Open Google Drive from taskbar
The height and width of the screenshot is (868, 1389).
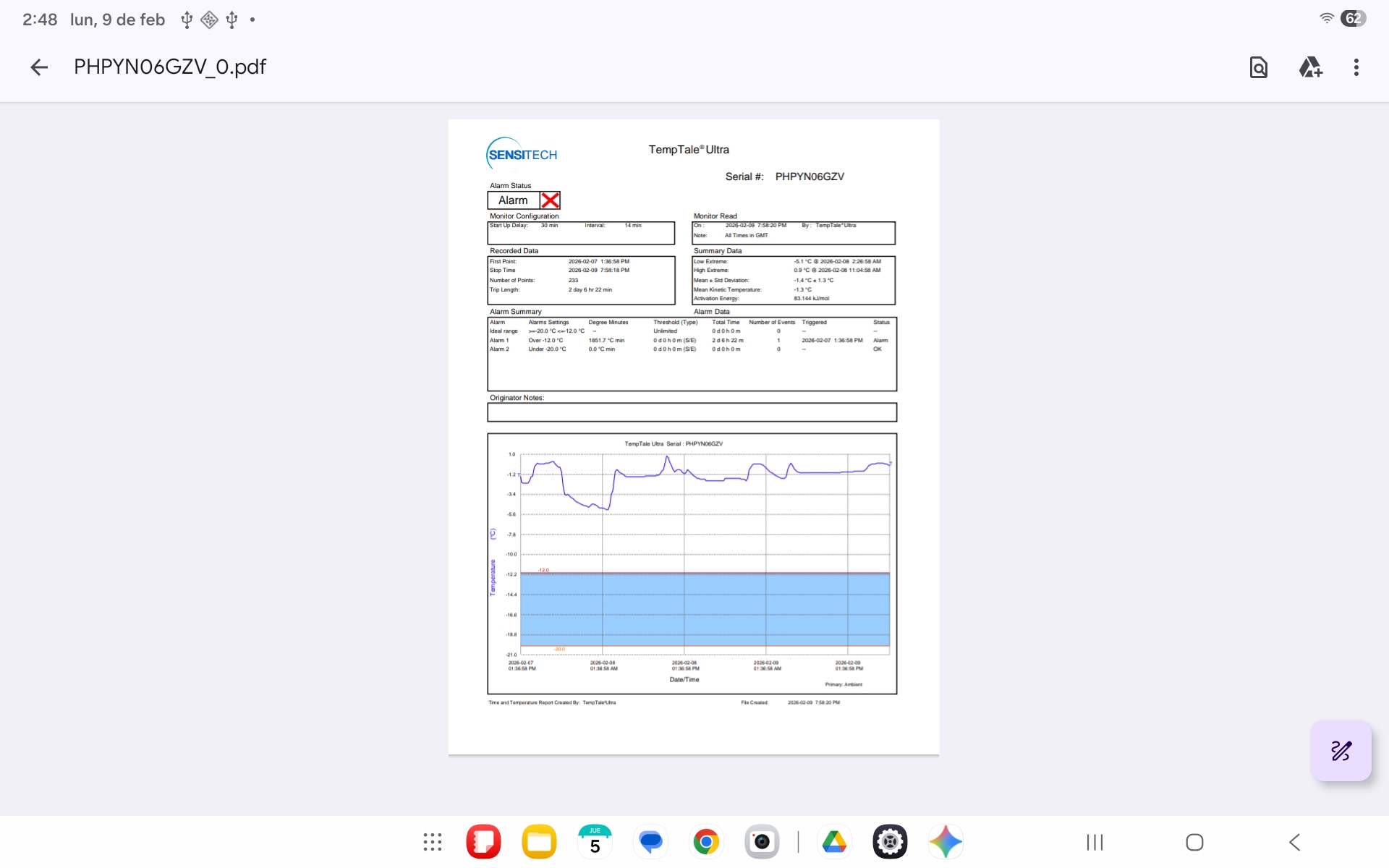(834, 842)
